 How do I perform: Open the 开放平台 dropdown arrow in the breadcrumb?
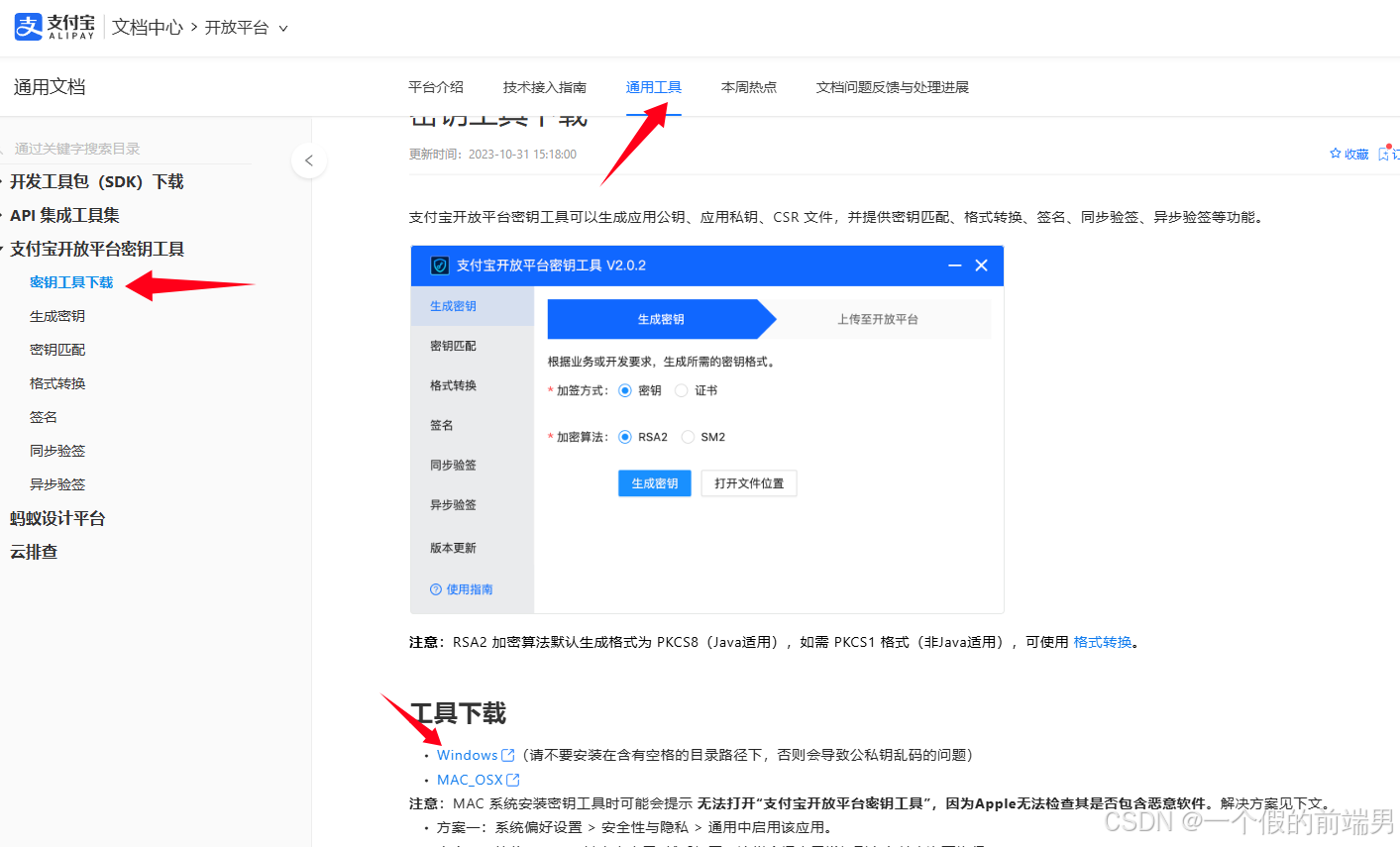[283, 29]
